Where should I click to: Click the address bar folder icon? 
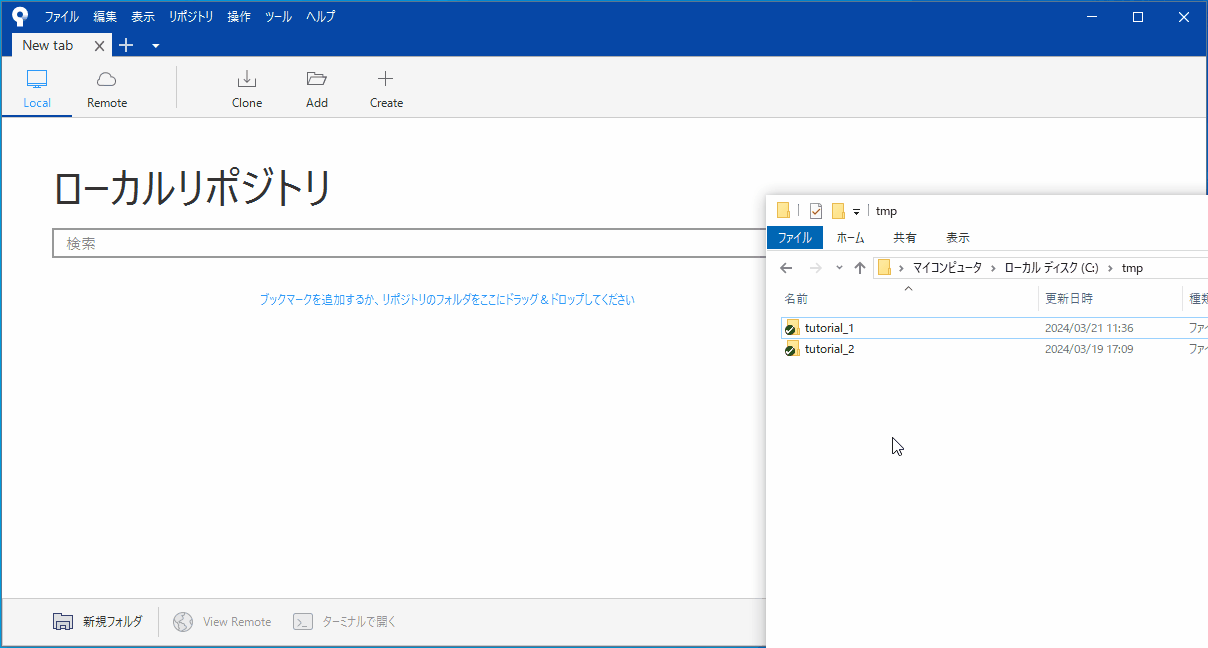pos(884,268)
